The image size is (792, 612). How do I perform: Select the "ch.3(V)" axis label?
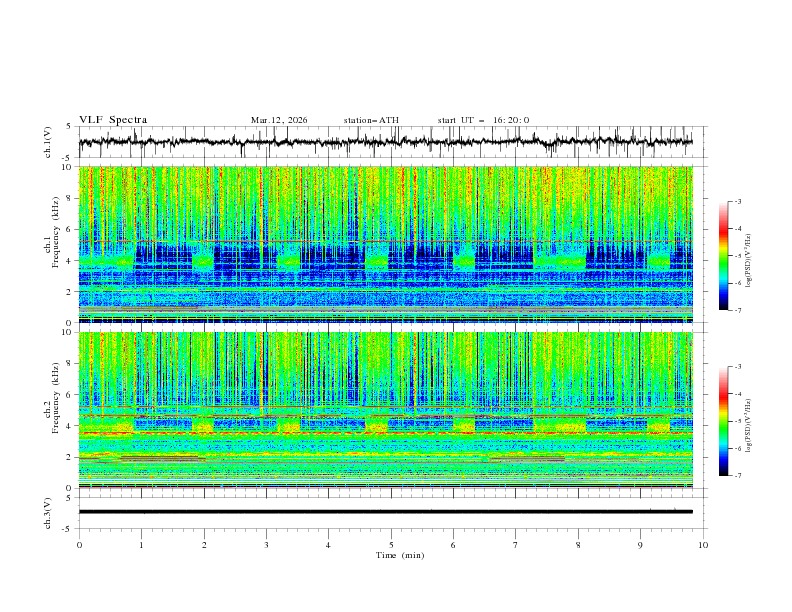tap(48, 513)
